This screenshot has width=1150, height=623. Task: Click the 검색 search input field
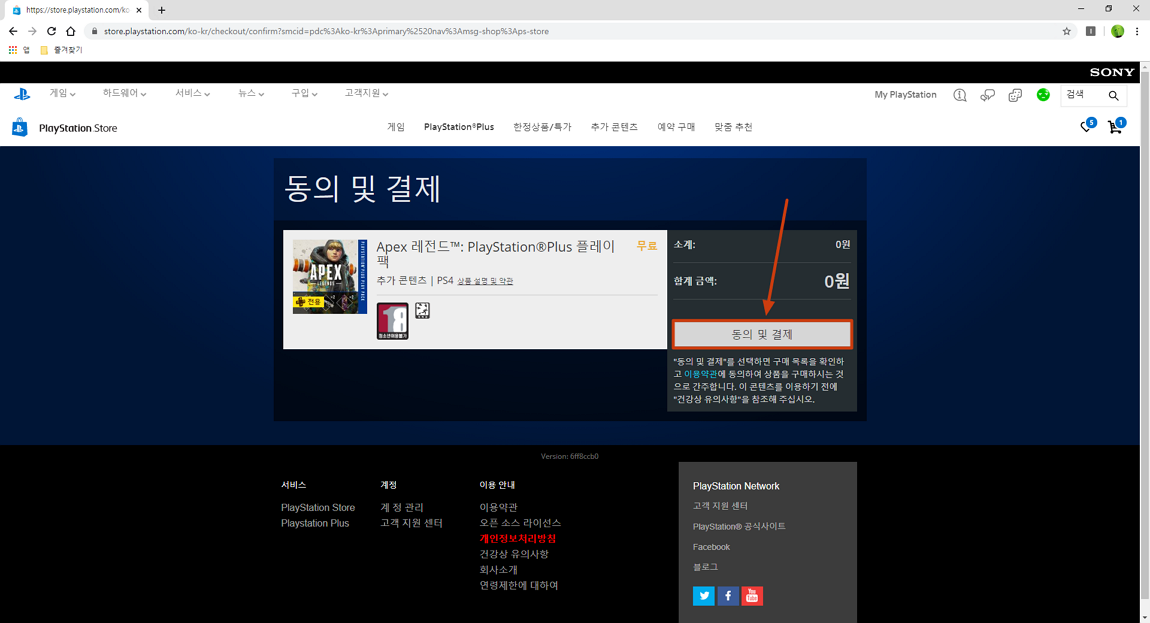click(x=1083, y=95)
